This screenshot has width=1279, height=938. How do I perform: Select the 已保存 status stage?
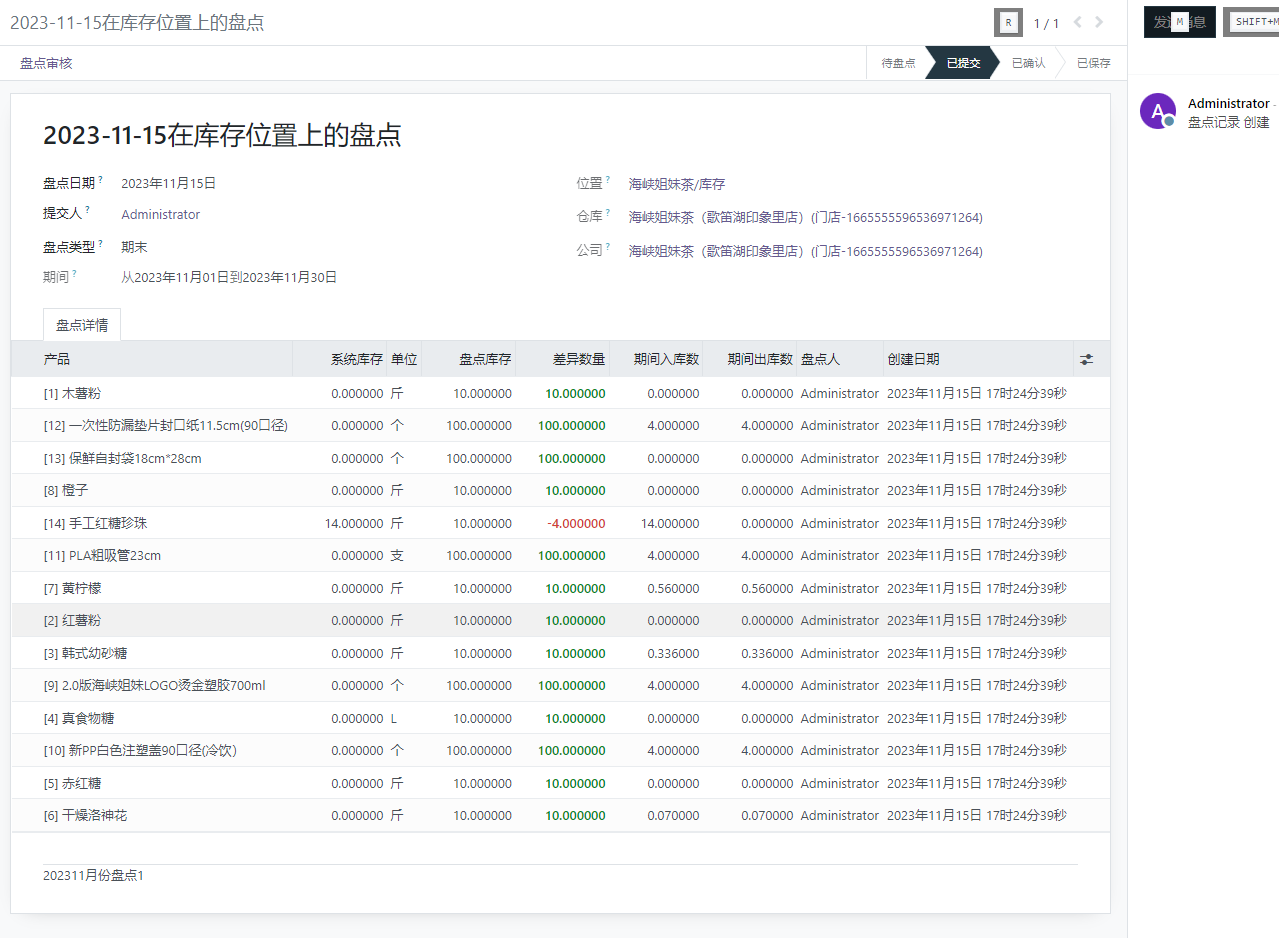coord(1092,63)
